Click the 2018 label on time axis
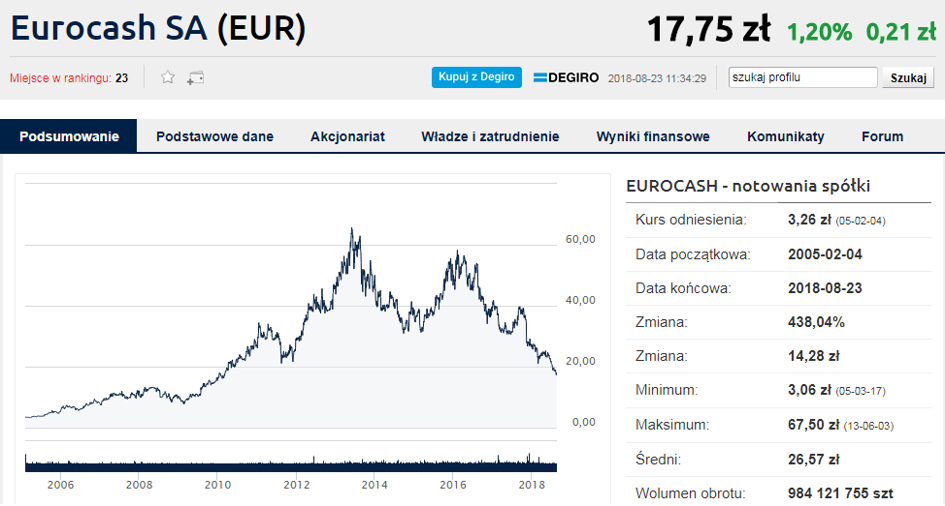 coord(532,485)
